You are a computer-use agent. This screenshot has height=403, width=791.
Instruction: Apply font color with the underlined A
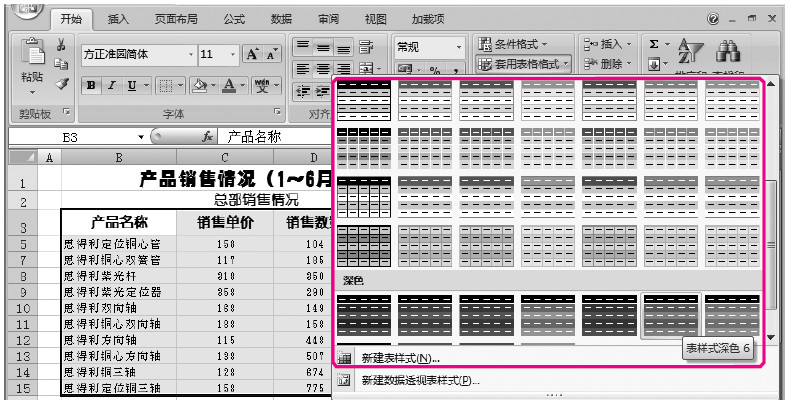coord(230,86)
